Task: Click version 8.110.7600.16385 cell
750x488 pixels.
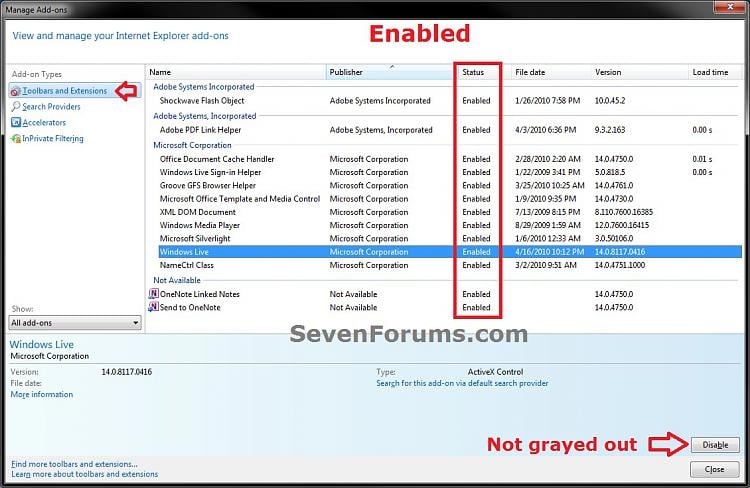Action: [624, 212]
